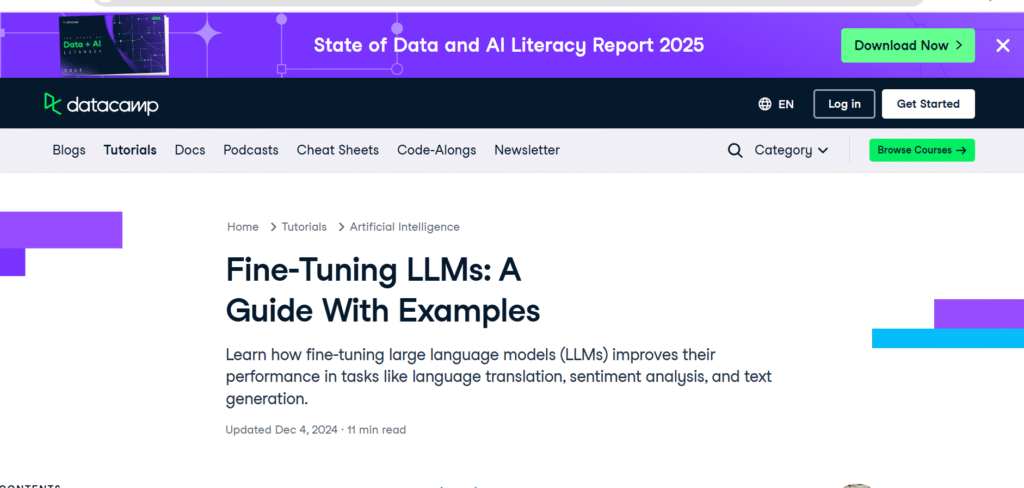Expand the Category dropdown
1024x488 pixels.
[792, 150]
